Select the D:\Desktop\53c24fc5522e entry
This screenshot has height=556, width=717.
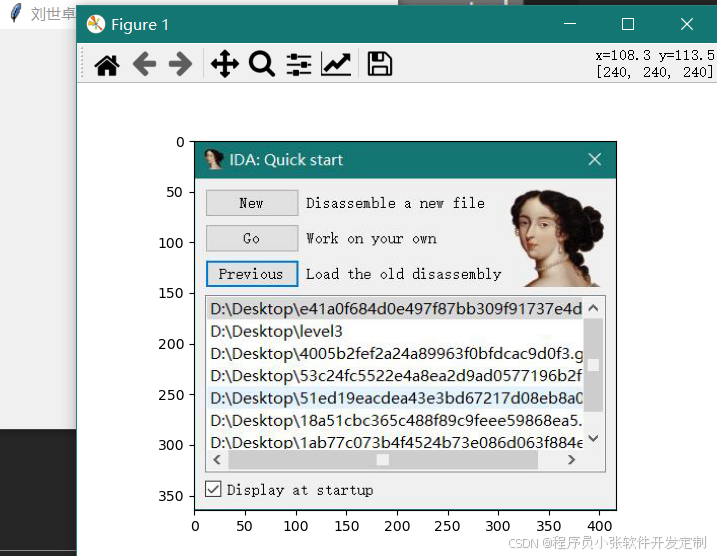395,375
